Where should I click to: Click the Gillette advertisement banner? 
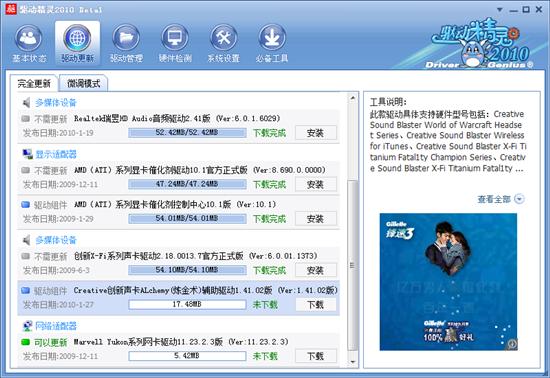point(448,282)
